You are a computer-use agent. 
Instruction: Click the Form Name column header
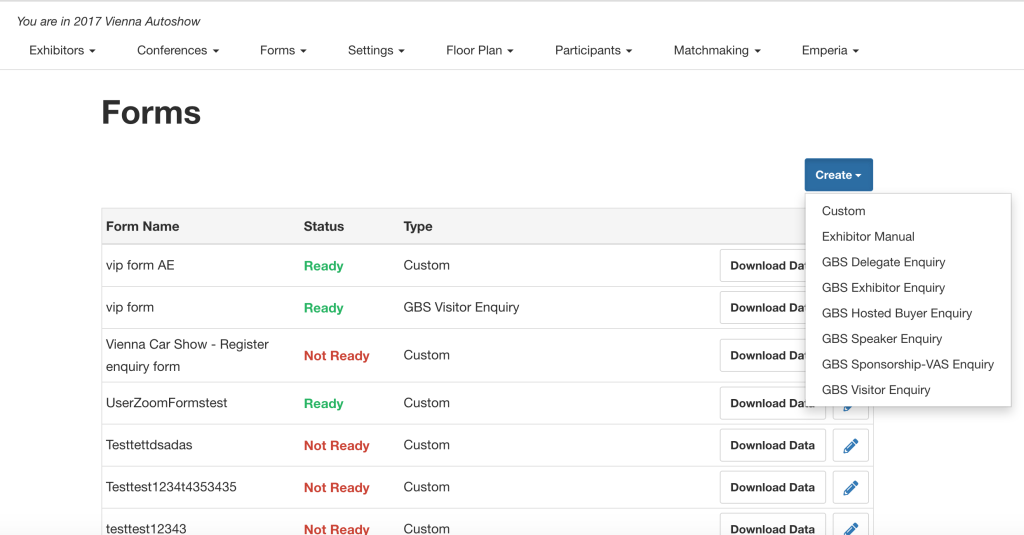tap(143, 227)
